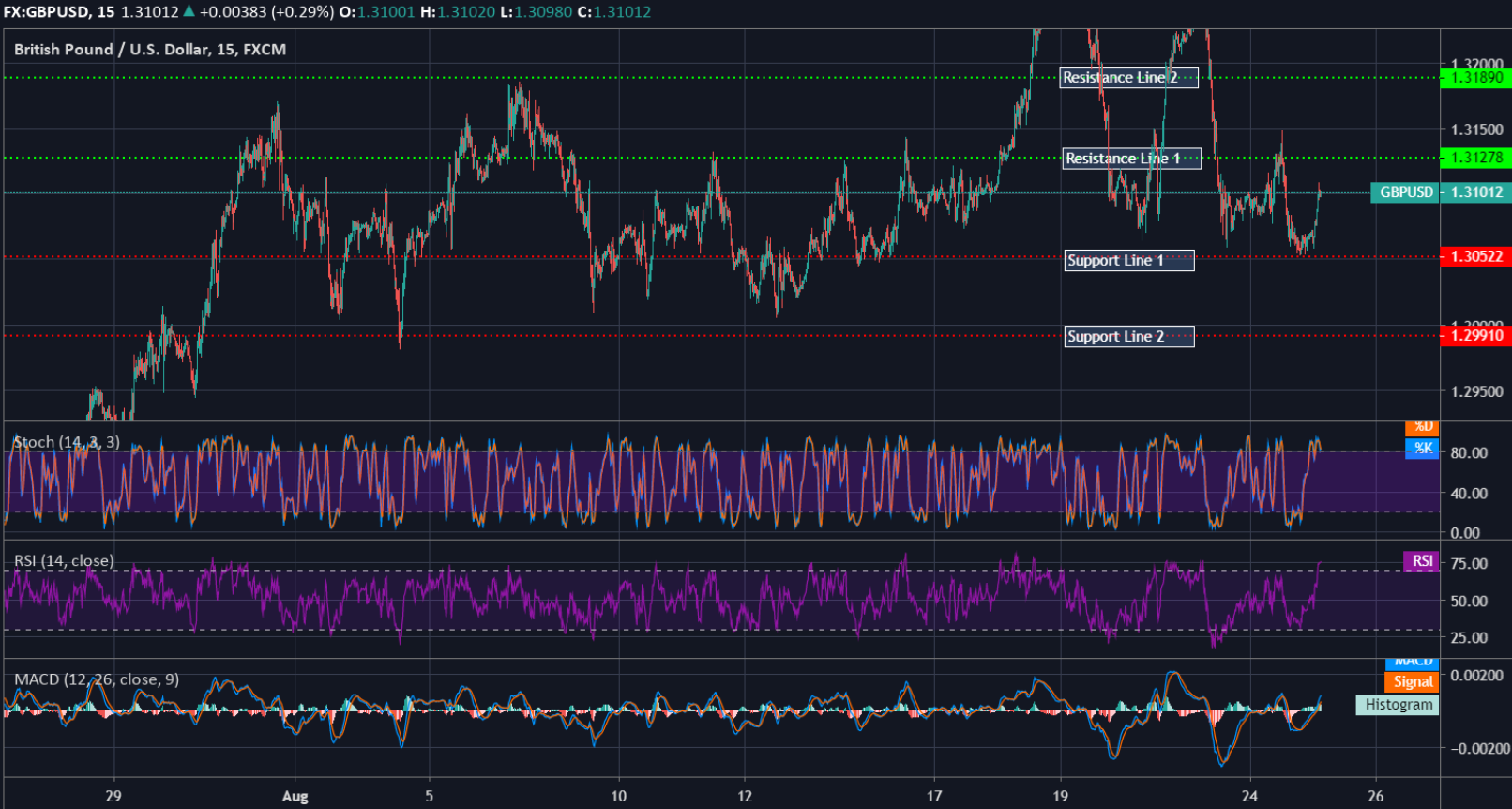
Task: Click the C:1.31012 close value in header
Action: point(613,12)
